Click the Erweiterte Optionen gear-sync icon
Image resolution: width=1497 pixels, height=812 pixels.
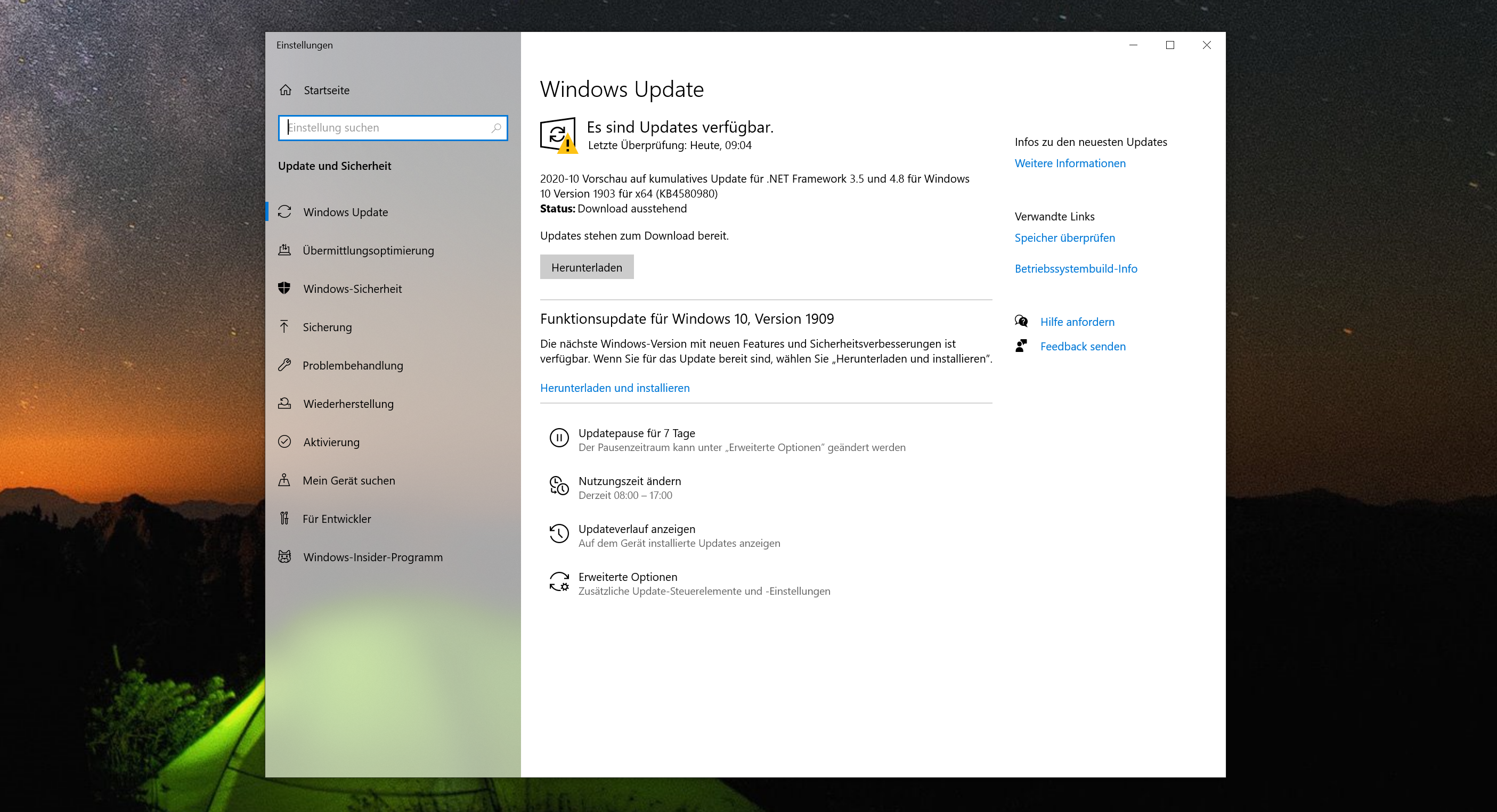[x=559, y=582]
